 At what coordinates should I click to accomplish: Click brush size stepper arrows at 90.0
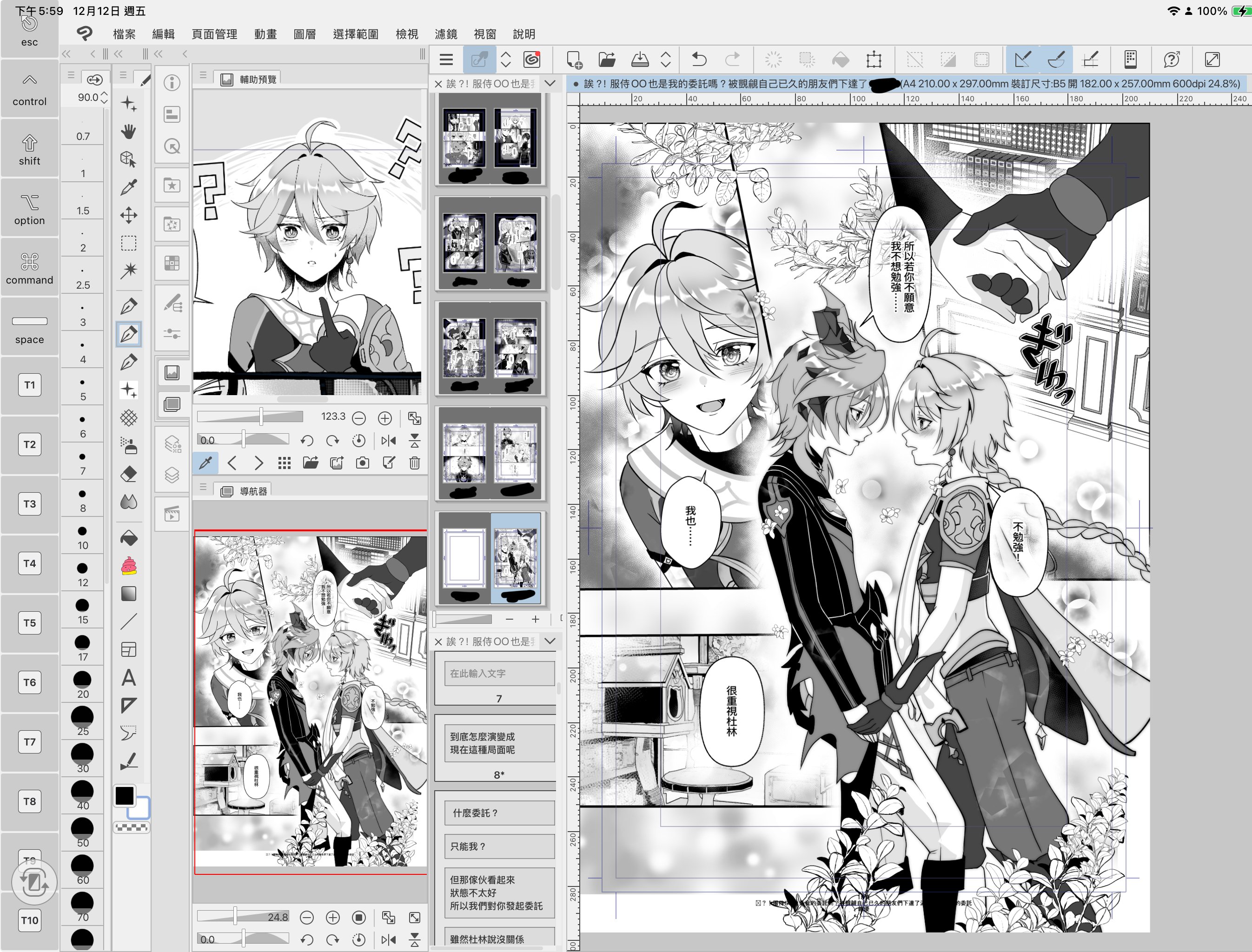coord(104,98)
